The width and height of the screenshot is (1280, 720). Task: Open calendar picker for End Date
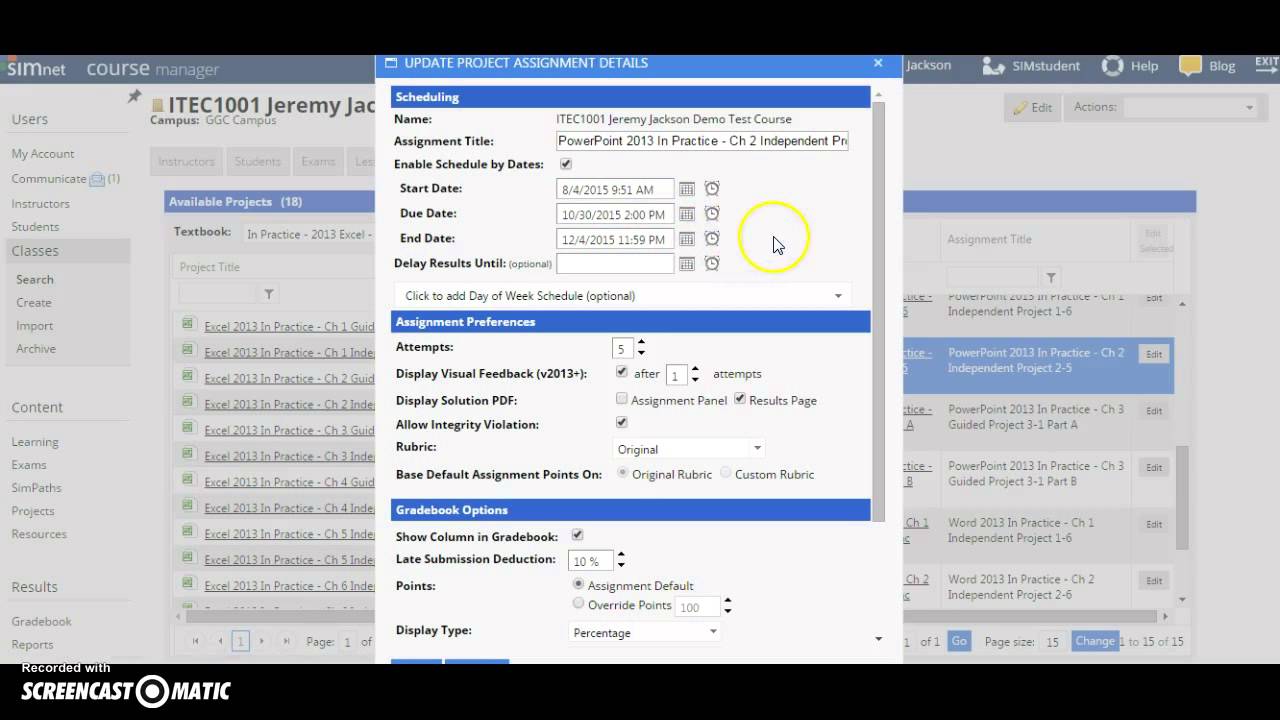pyautogui.click(x=686, y=239)
